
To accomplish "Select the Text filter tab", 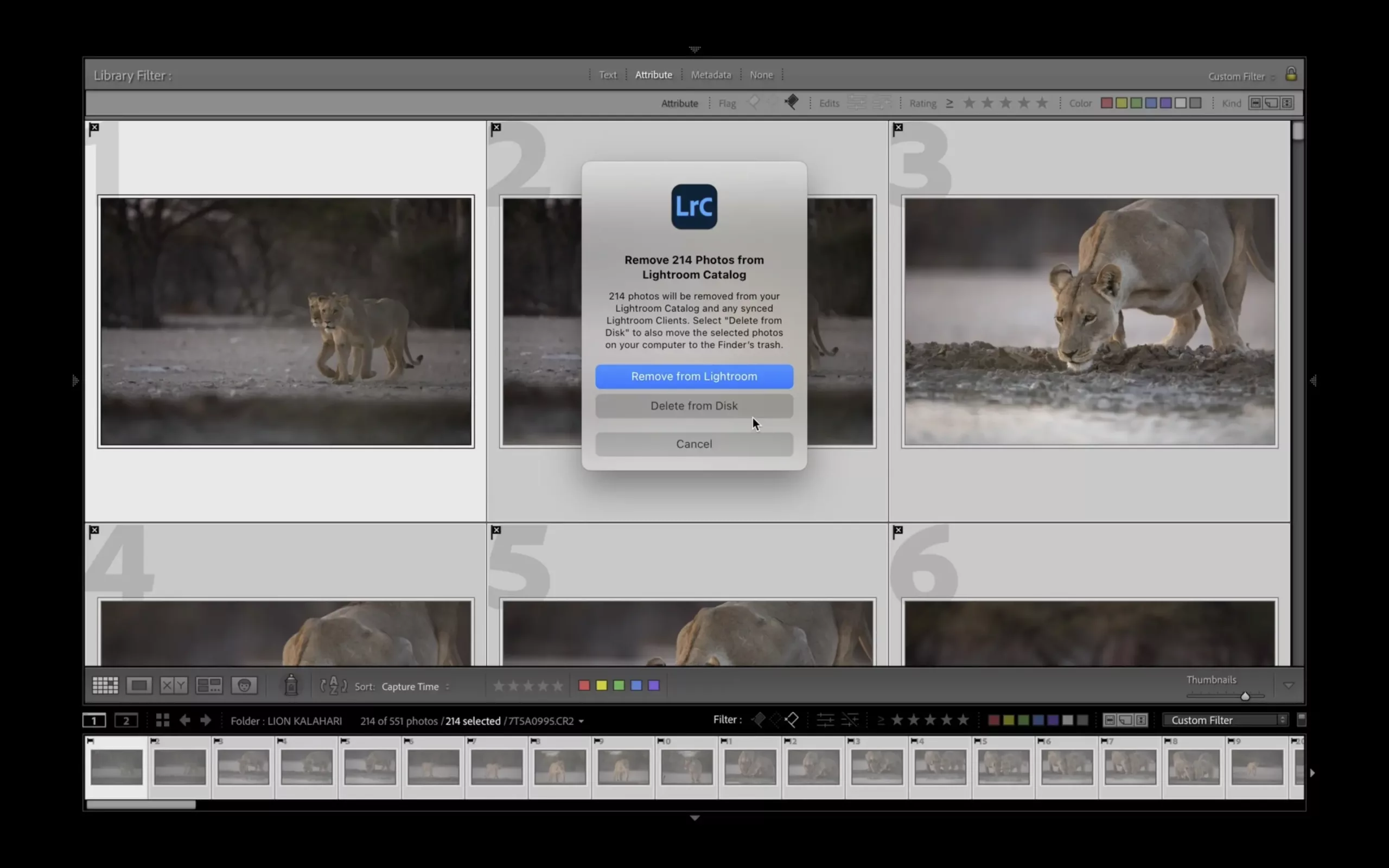I will coord(608,75).
